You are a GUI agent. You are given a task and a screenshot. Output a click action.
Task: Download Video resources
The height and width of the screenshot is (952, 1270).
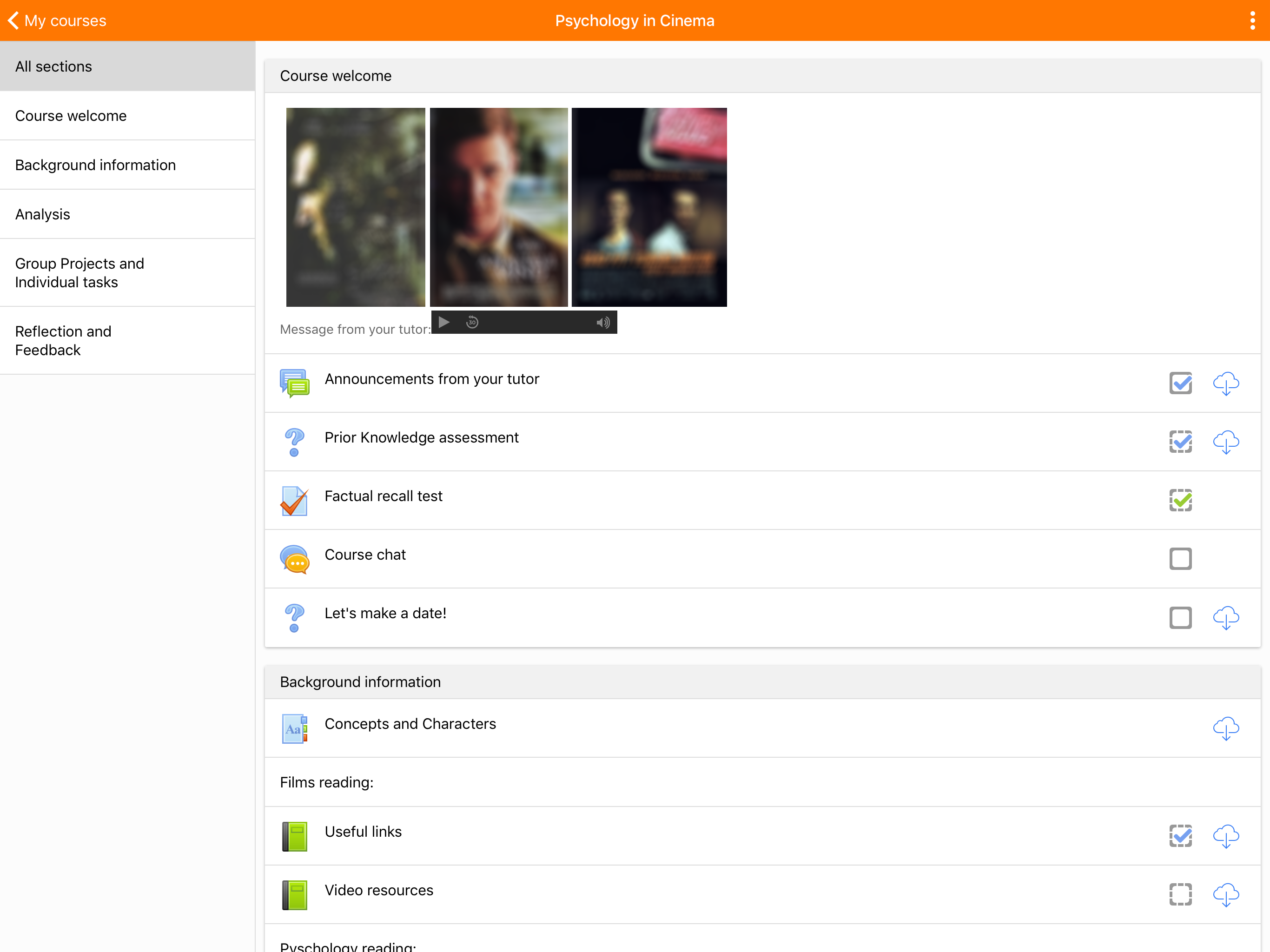[1226, 895]
